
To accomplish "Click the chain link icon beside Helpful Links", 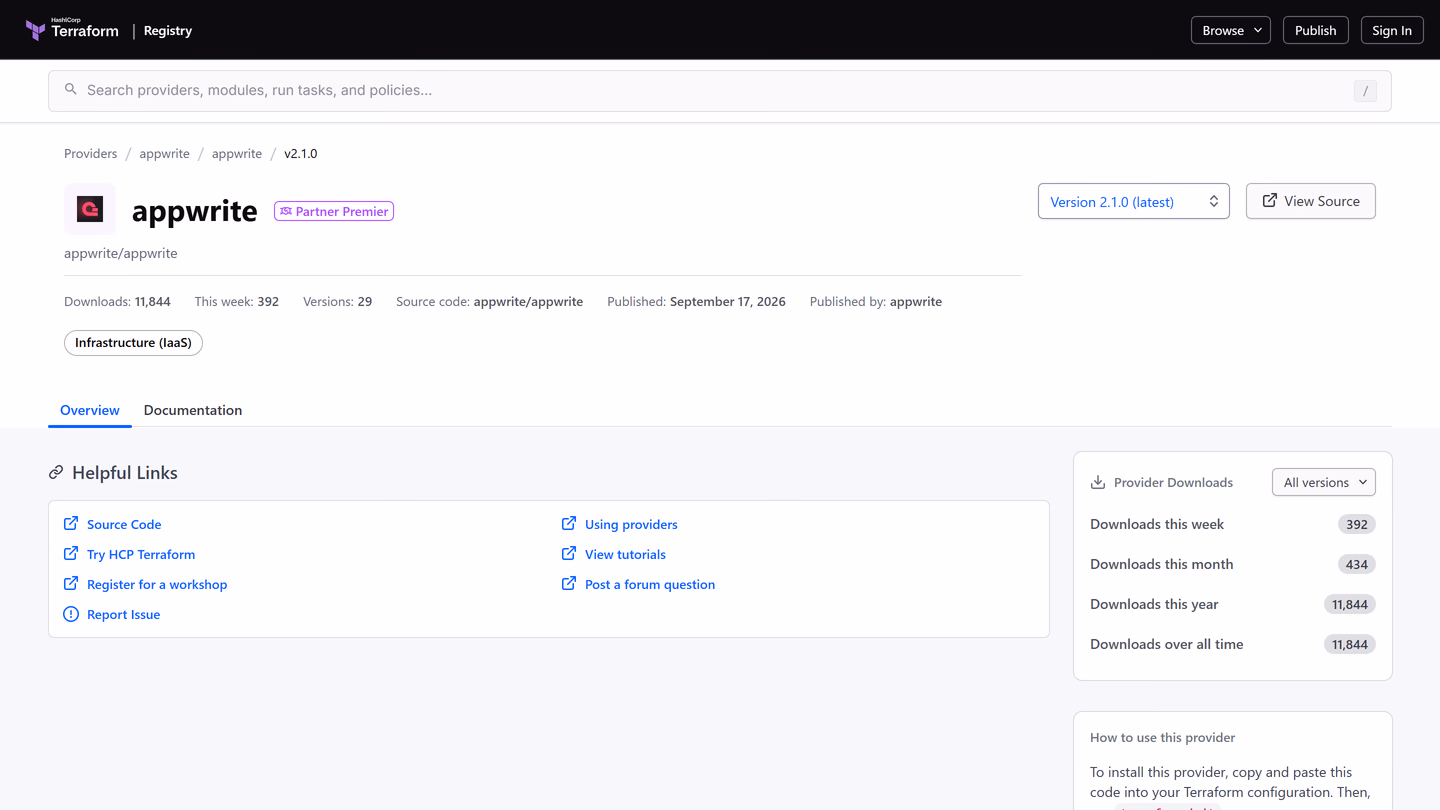I will click(x=56, y=473).
